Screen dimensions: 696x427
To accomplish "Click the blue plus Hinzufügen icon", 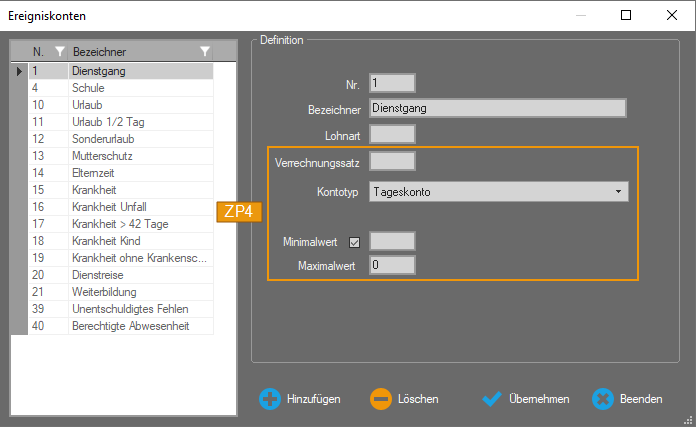I will tap(270, 399).
